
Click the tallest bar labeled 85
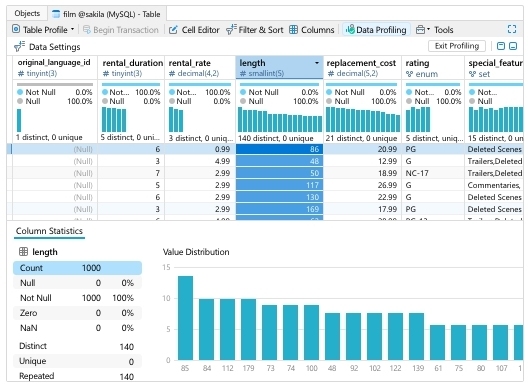coord(185,318)
